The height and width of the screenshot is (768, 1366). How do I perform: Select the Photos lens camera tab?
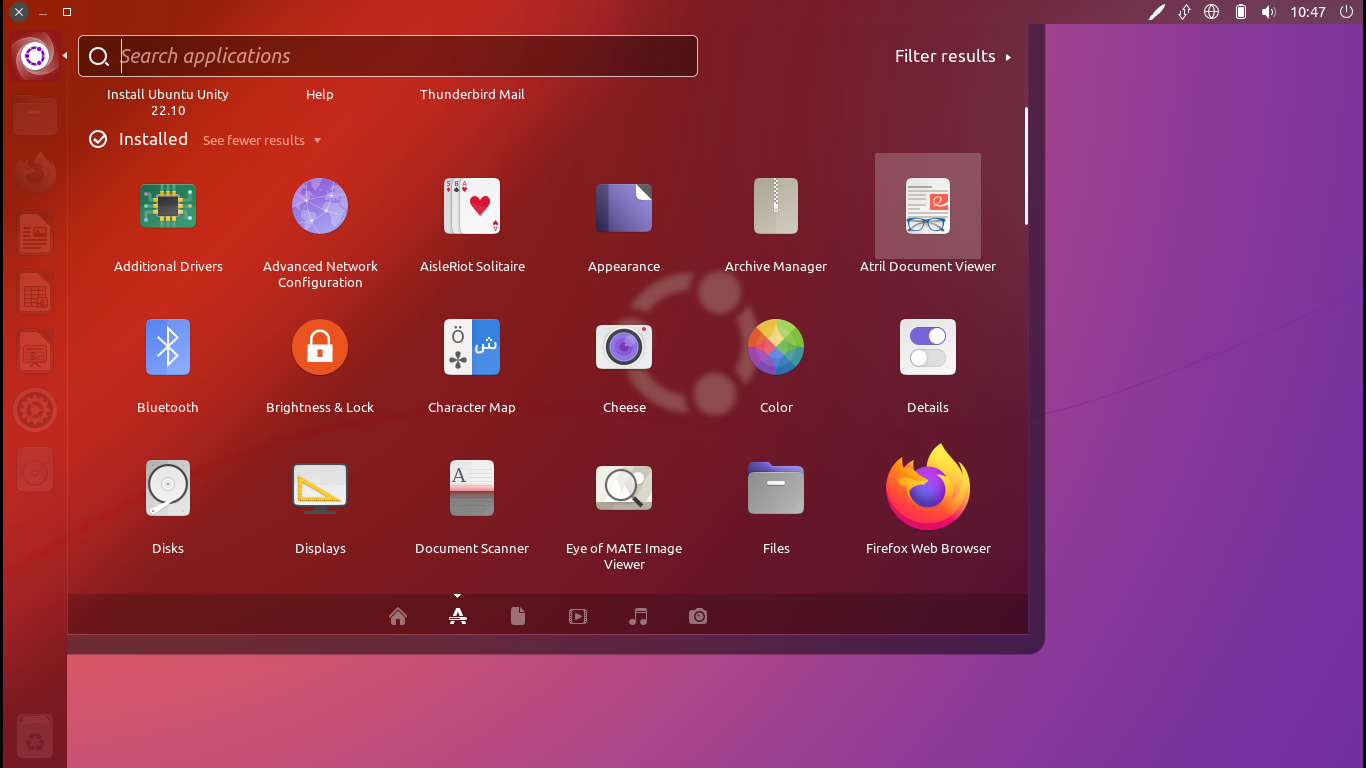click(x=698, y=616)
